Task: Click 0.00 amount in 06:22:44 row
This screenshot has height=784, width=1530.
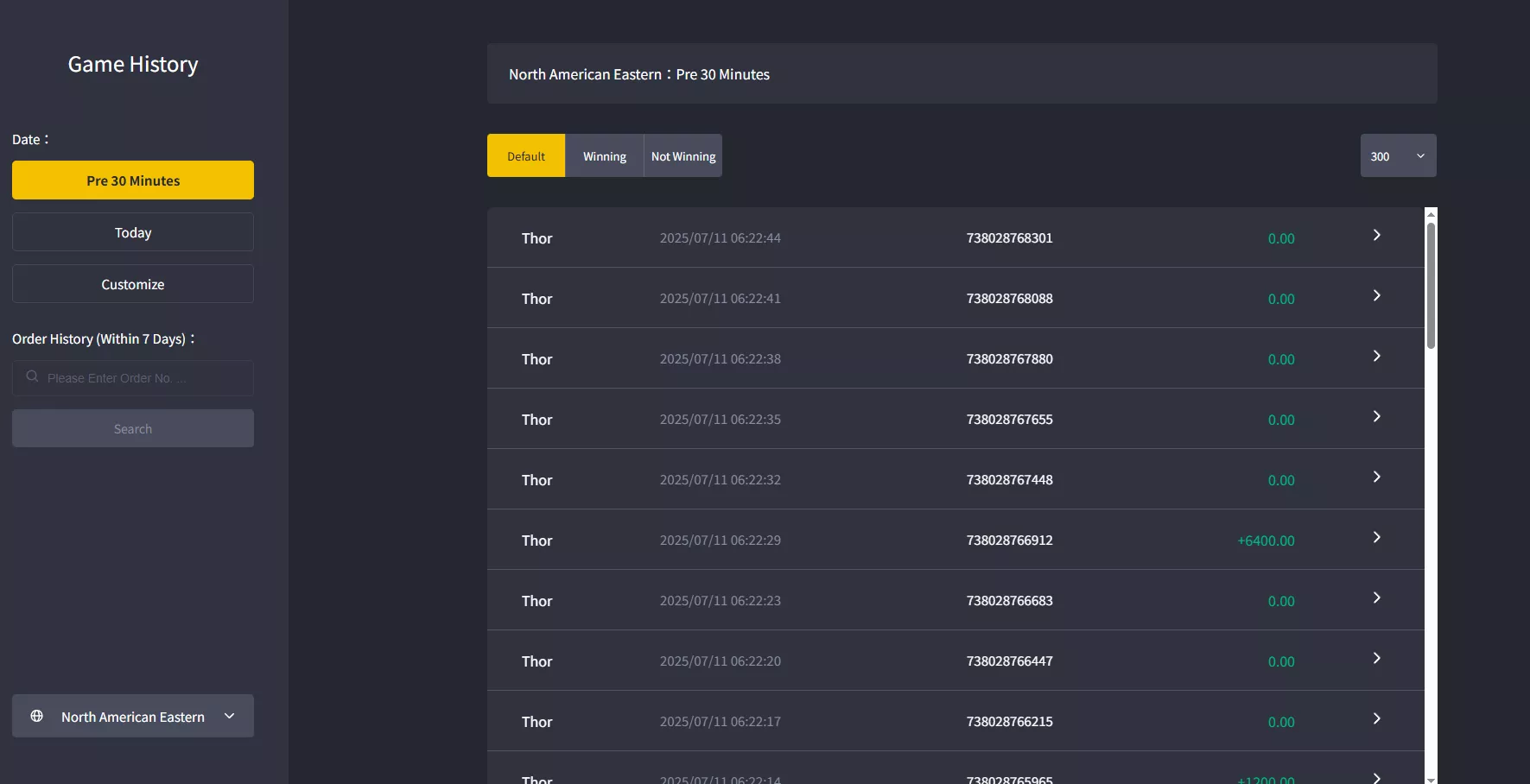Action: pos(1281,238)
